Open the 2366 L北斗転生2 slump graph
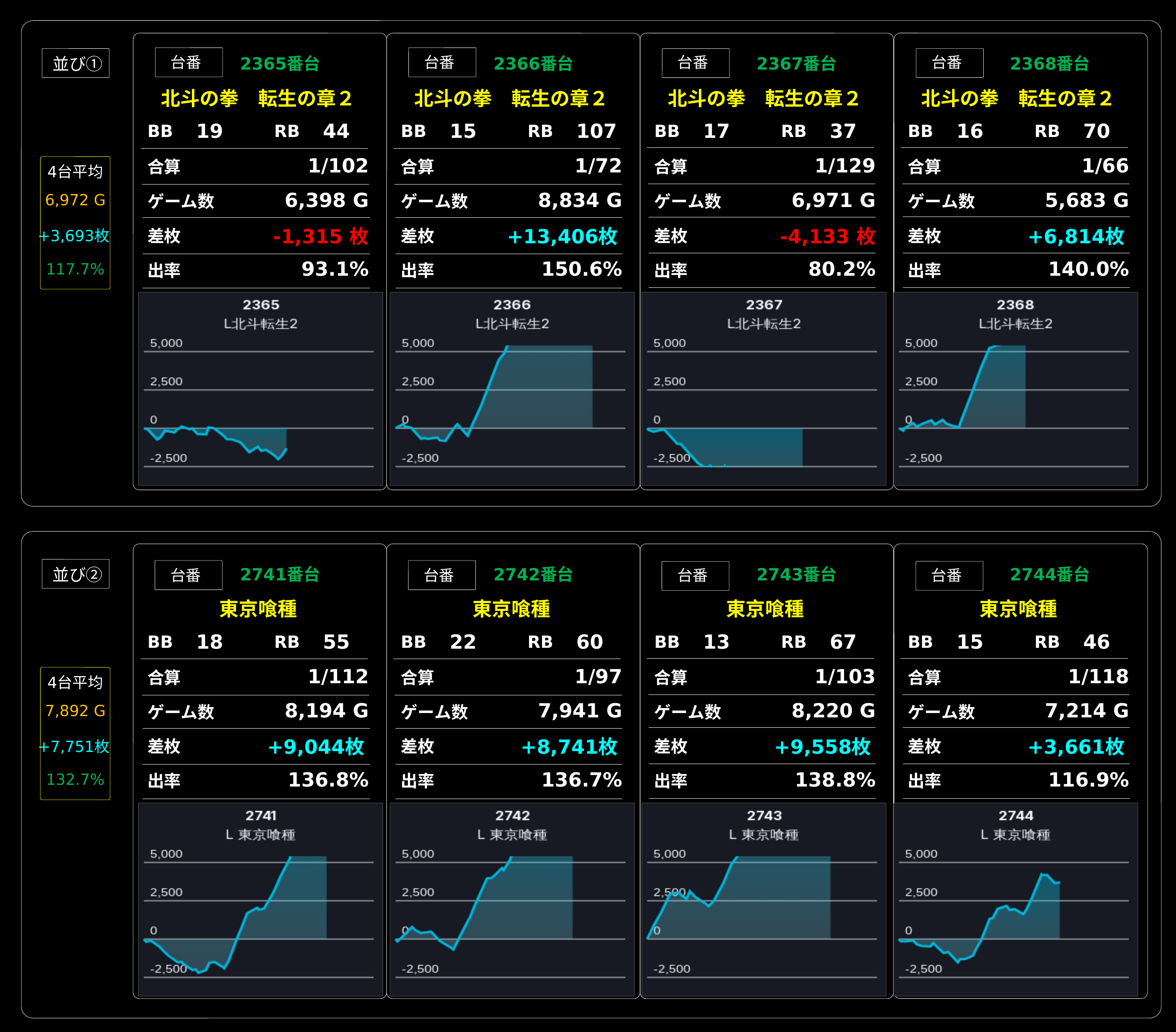The image size is (1176, 1032). point(512,389)
